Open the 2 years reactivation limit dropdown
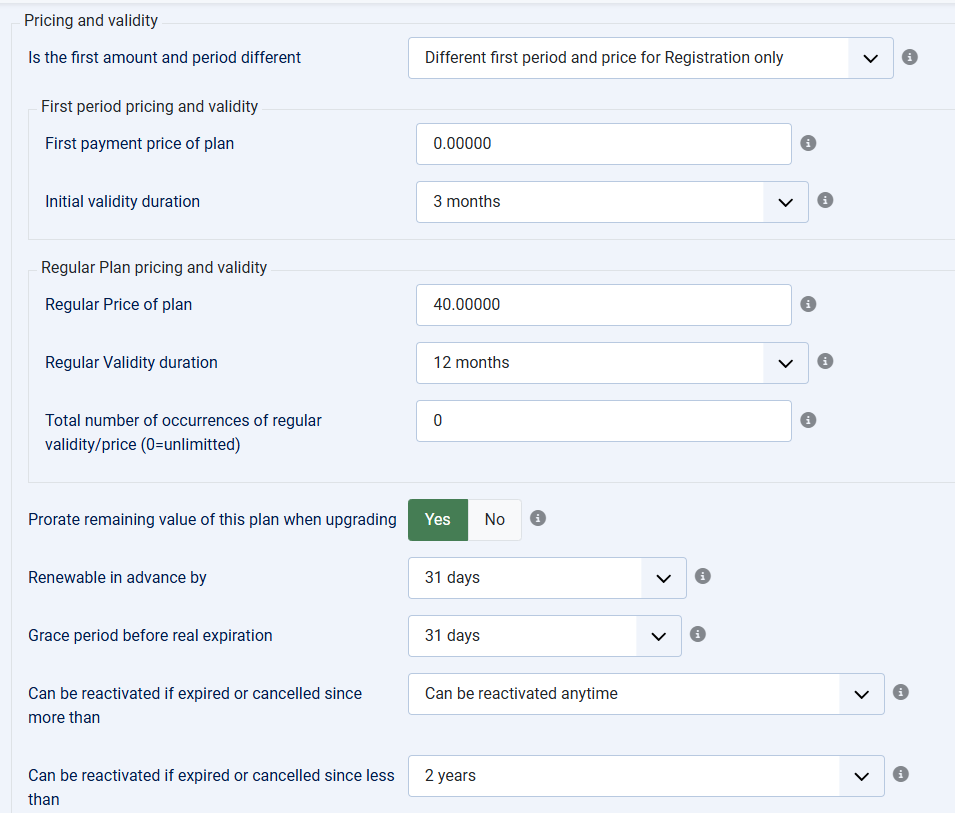955x813 pixels. click(x=646, y=776)
